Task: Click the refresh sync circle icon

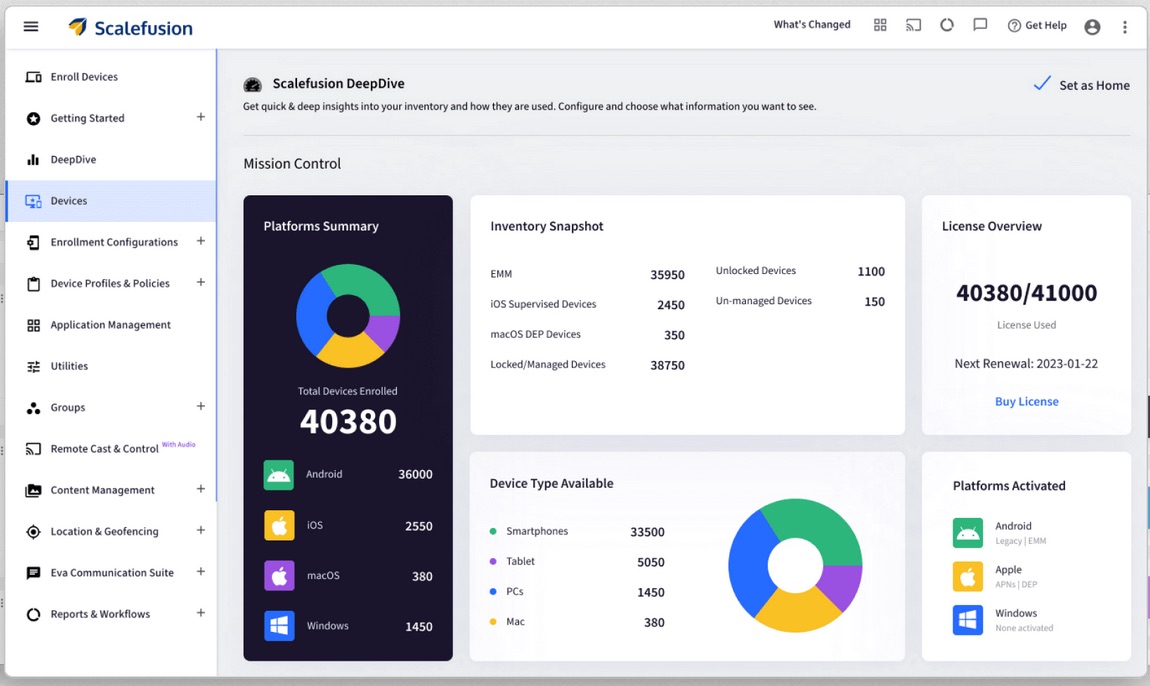Action: (947, 25)
